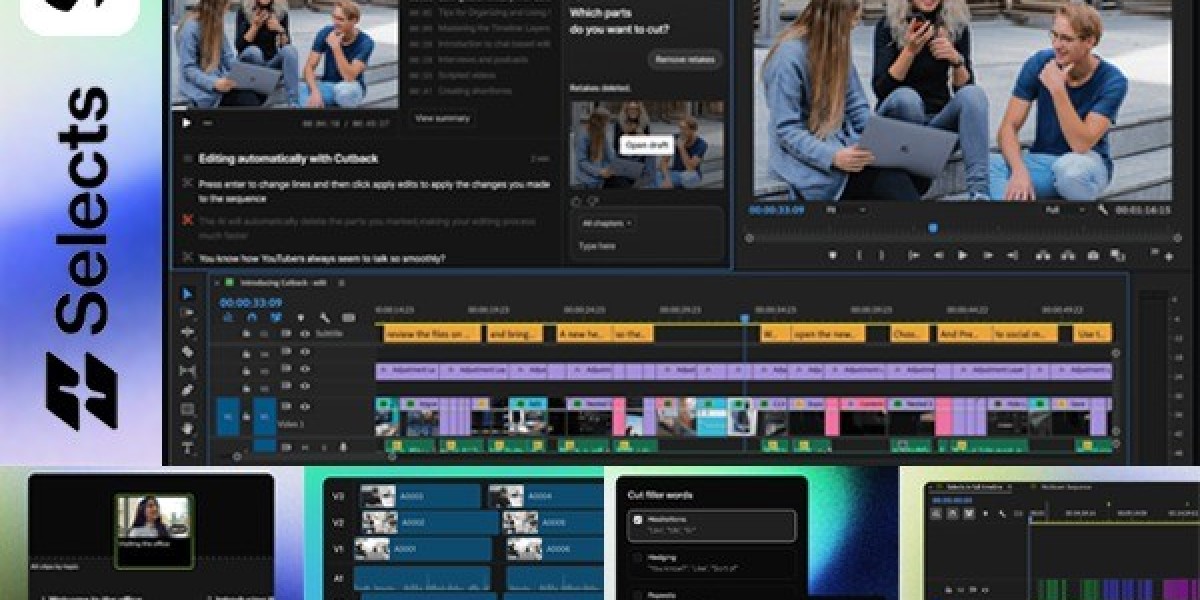Click Extract button in Program Monitor
Viewport: 1200px width, 600px height.
pyautogui.click(x=1067, y=255)
